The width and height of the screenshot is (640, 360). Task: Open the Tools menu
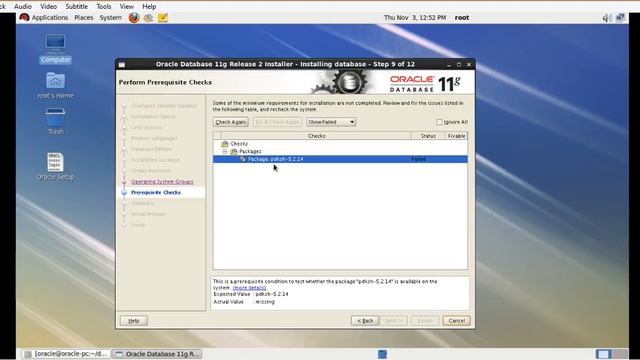(104, 7)
